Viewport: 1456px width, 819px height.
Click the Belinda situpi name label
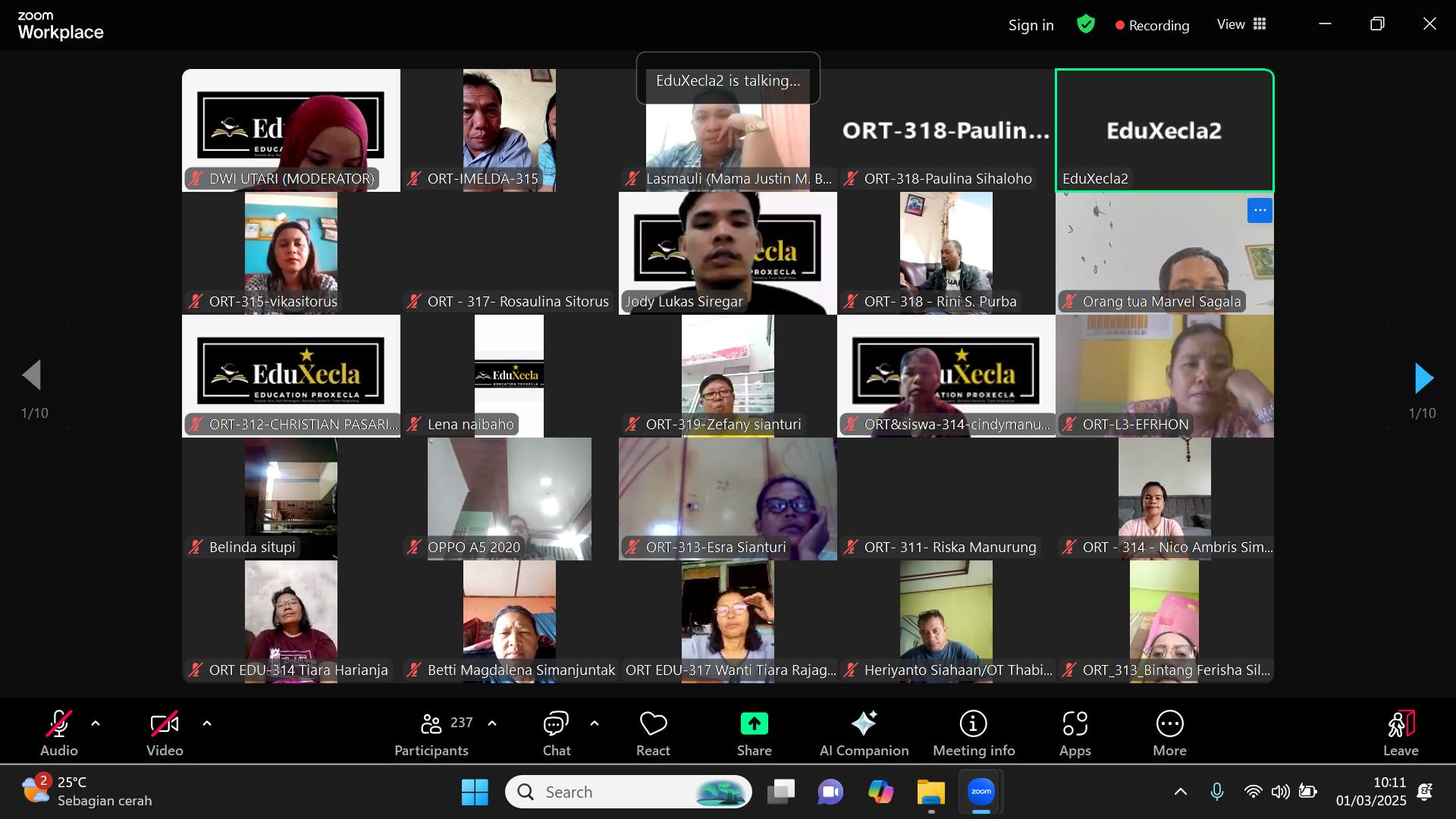[252, 548]
